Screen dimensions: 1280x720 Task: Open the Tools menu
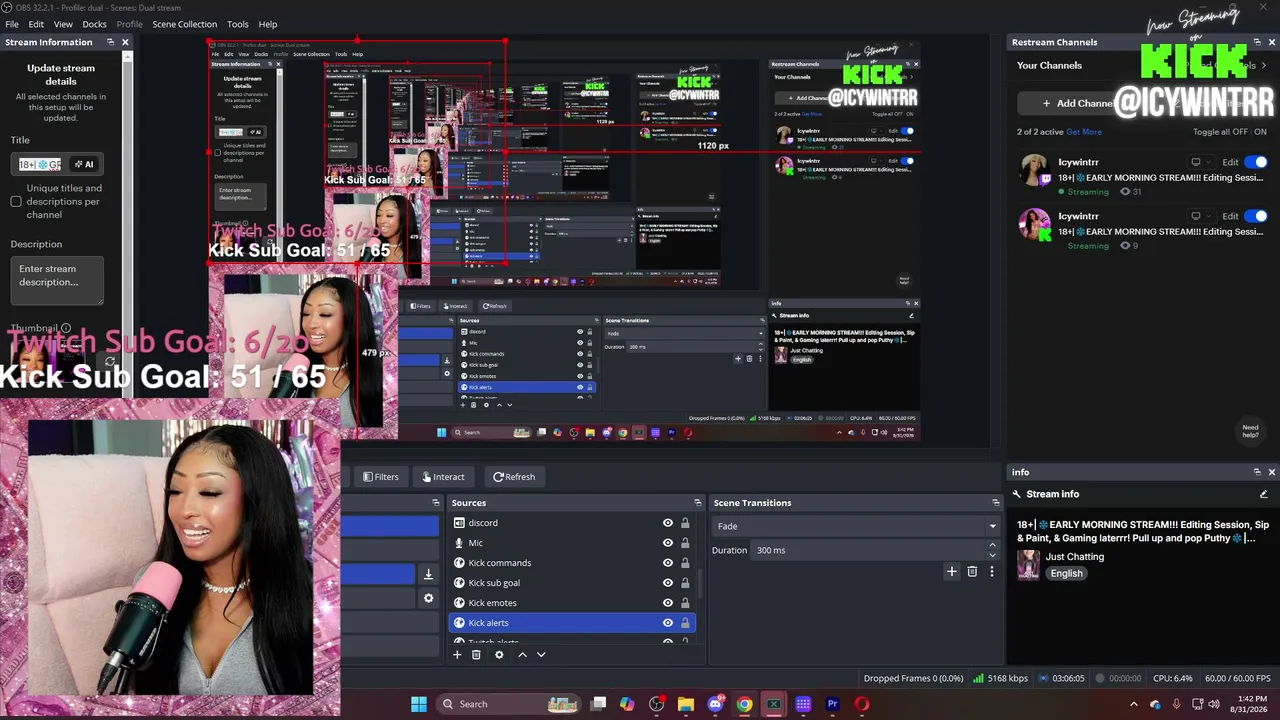(238, 24)
